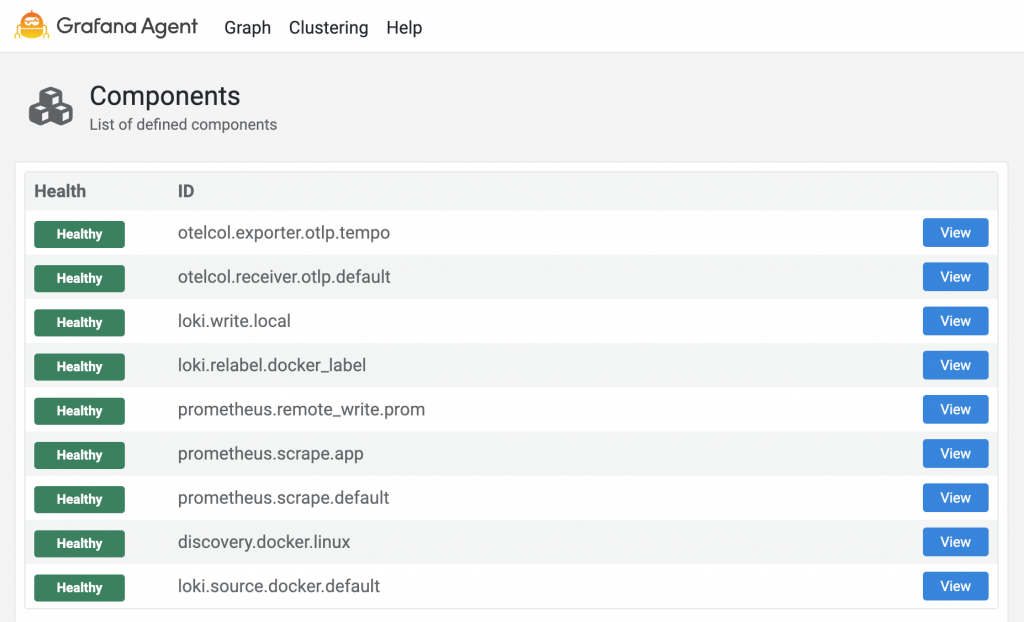View the prometheus.scrape.app component
Screen dimensions: 1024x622
tap(955, 453)
